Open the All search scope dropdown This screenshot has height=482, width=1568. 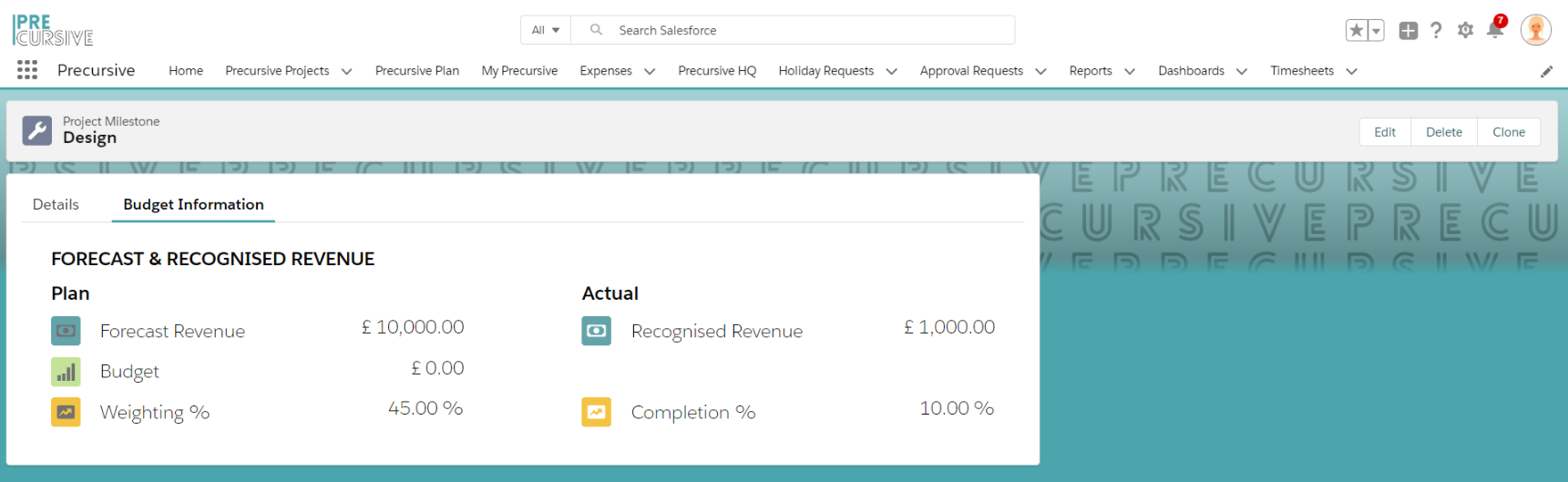pos(546,30)
